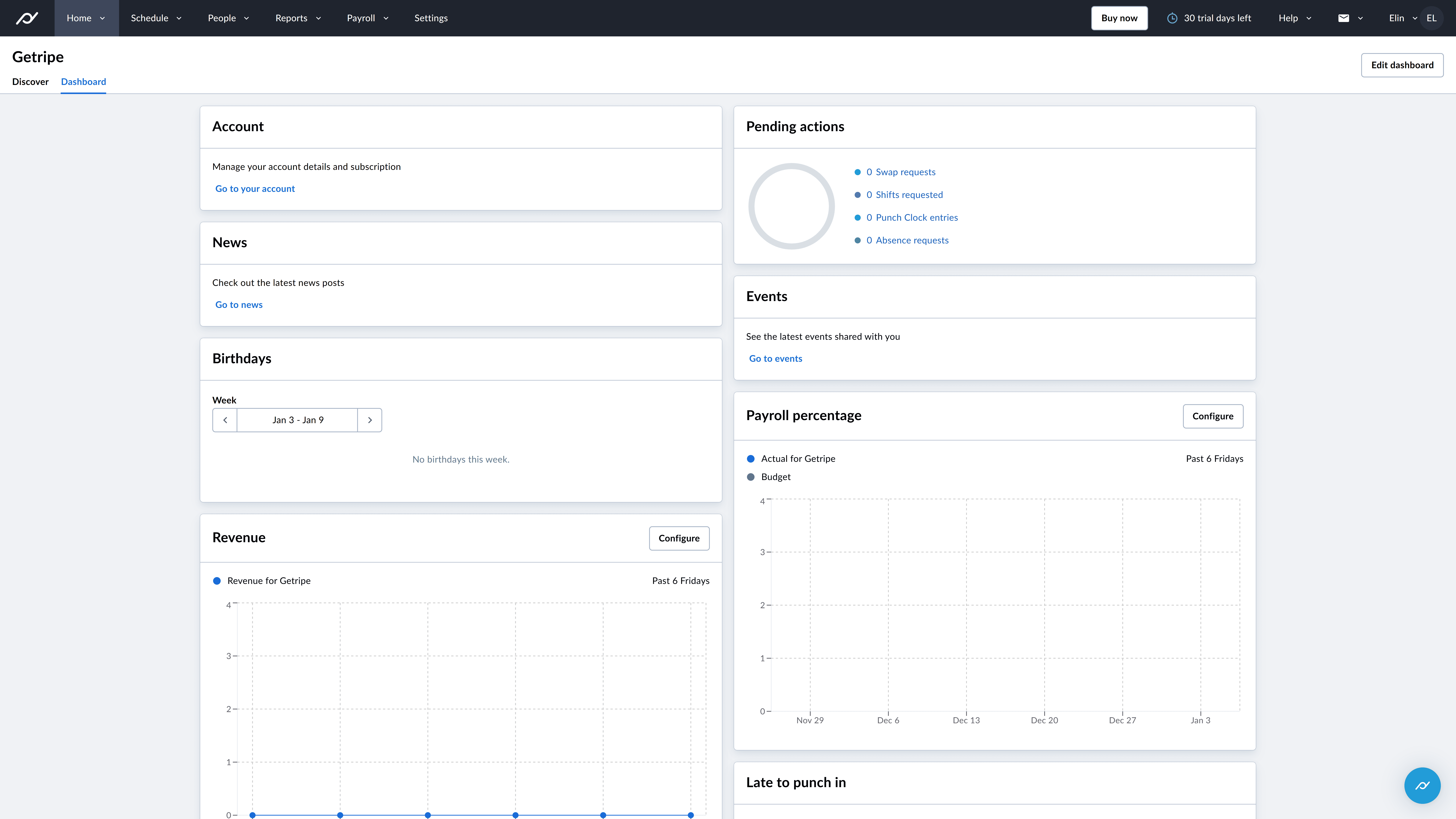Click the 30 trial days left text
This screenshot has height=819, width=1456.
[1218, 18]
